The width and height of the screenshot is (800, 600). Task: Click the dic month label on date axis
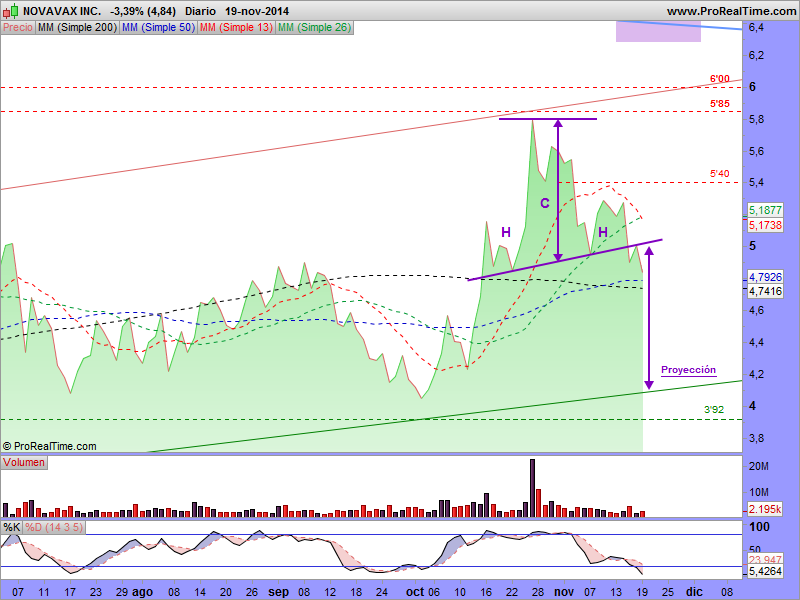694,592
